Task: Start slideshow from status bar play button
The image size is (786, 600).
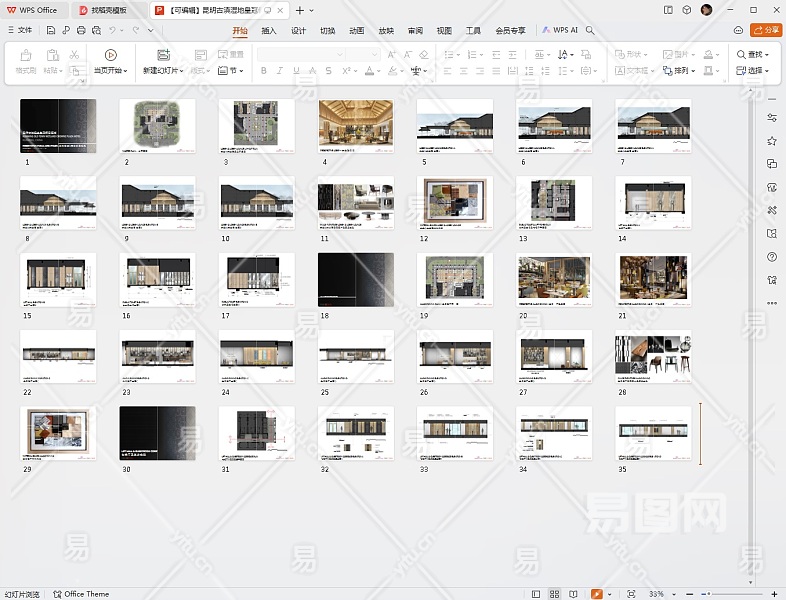Action: (597, 594)
